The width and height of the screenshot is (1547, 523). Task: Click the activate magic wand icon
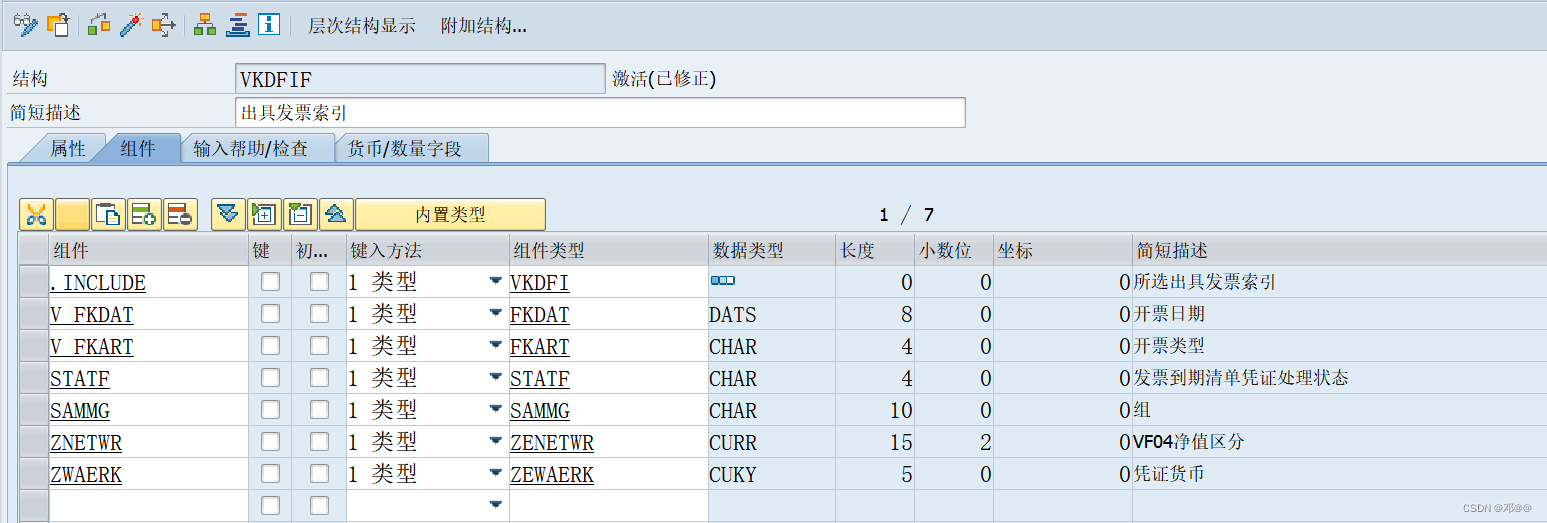131,25
